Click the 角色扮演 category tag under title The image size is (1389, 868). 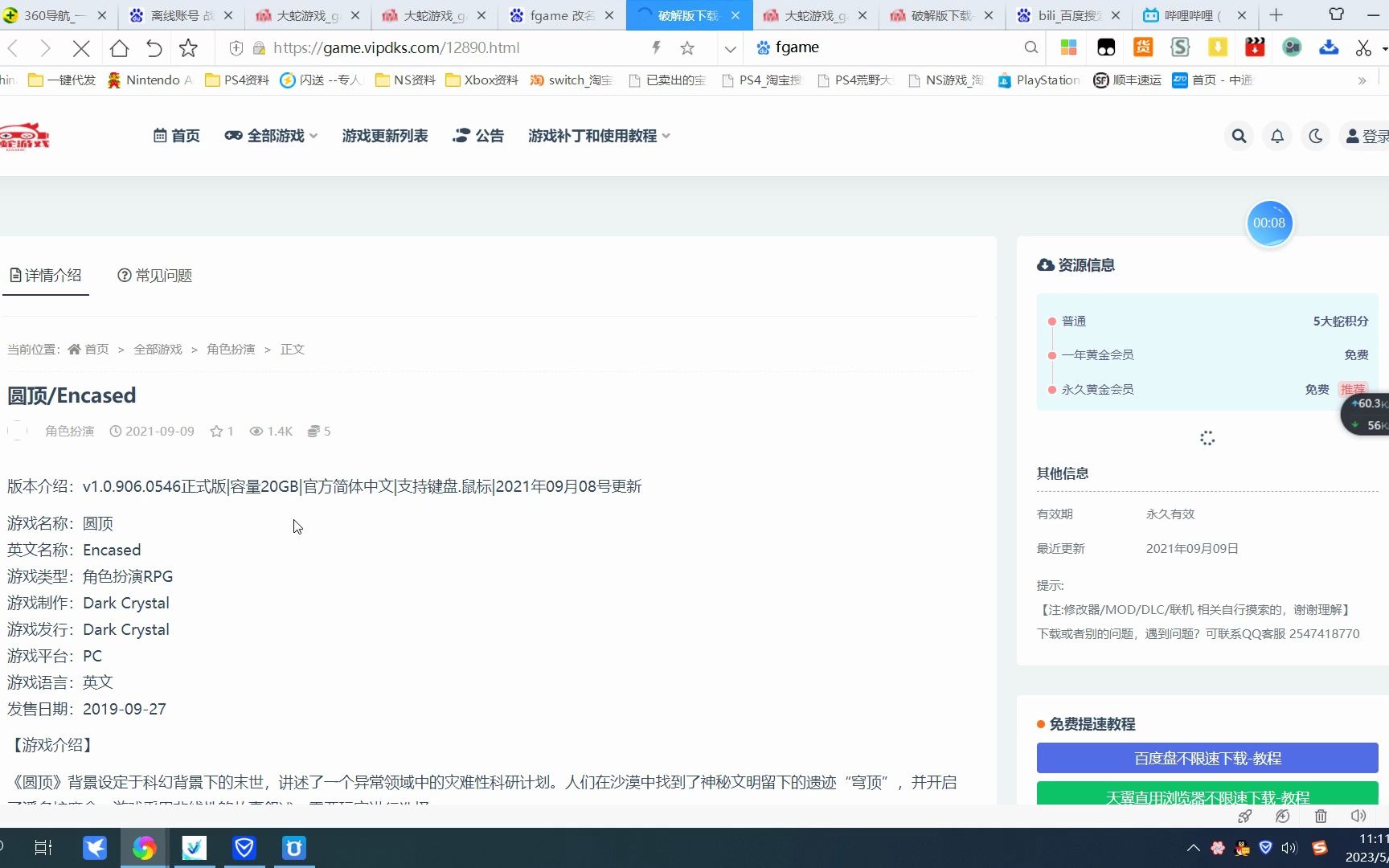[69, 432]
